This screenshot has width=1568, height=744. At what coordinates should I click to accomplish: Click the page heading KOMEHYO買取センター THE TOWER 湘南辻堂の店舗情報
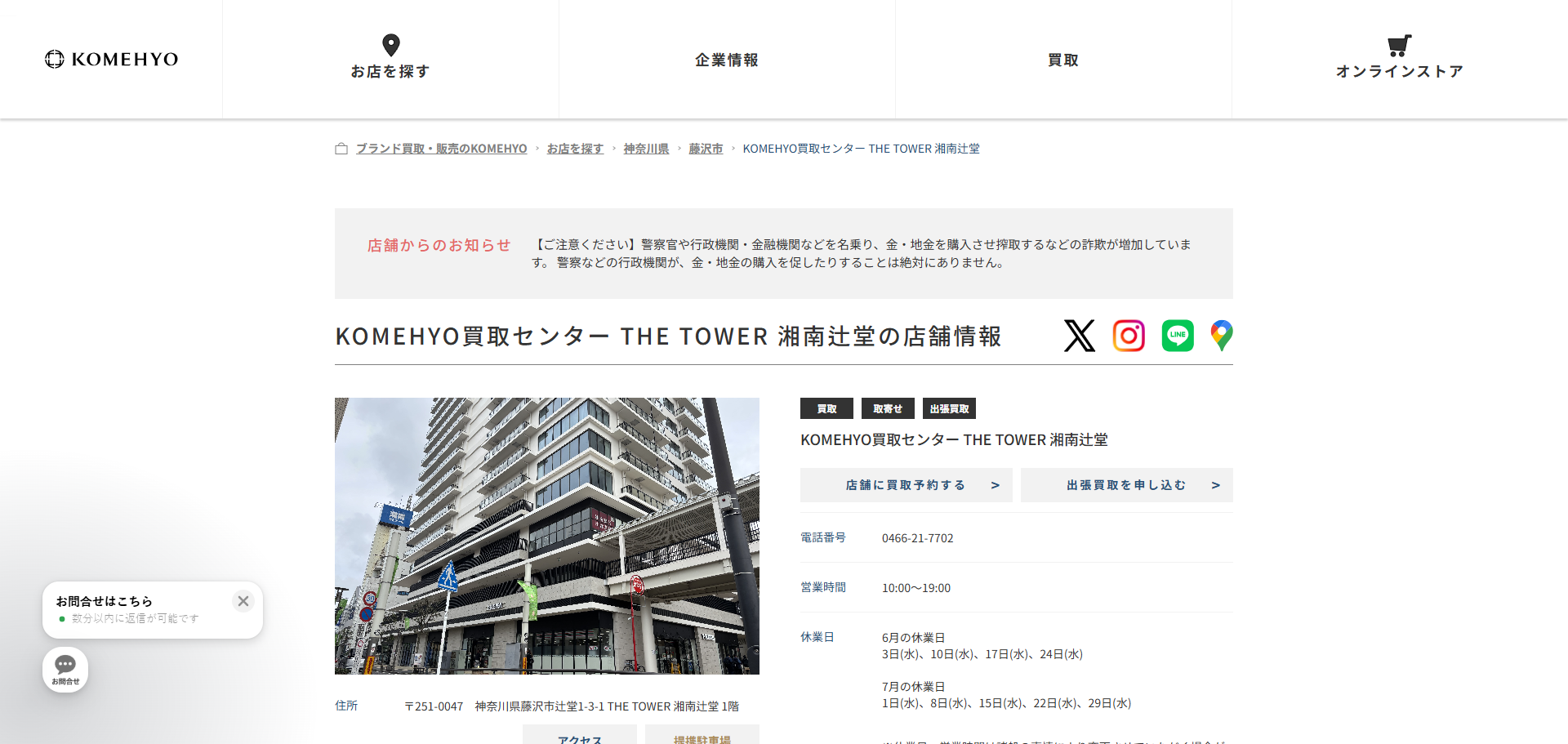(x=668, y=336)
